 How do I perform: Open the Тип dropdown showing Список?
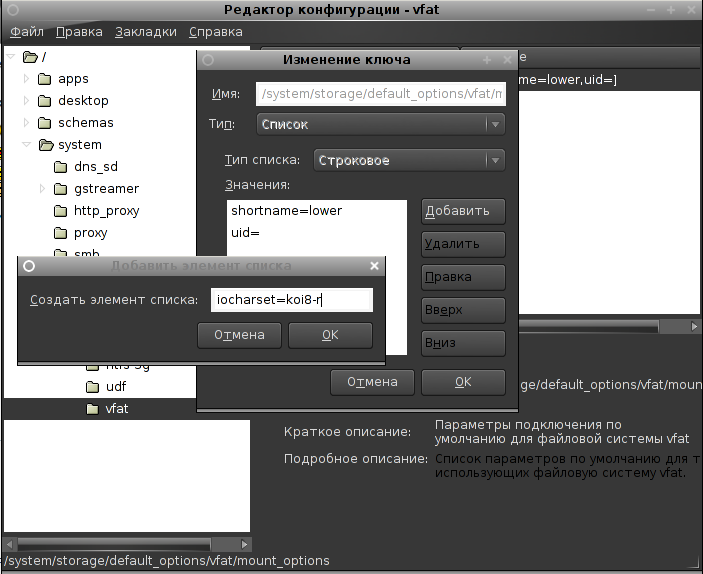pos(381,124)
